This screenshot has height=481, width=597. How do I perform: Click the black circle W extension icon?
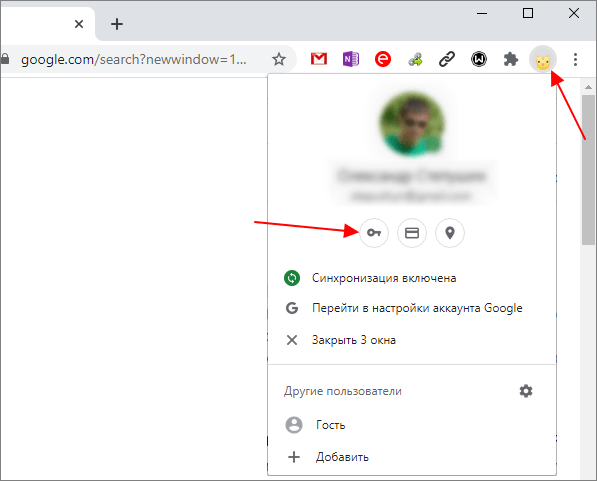(479, 59)
